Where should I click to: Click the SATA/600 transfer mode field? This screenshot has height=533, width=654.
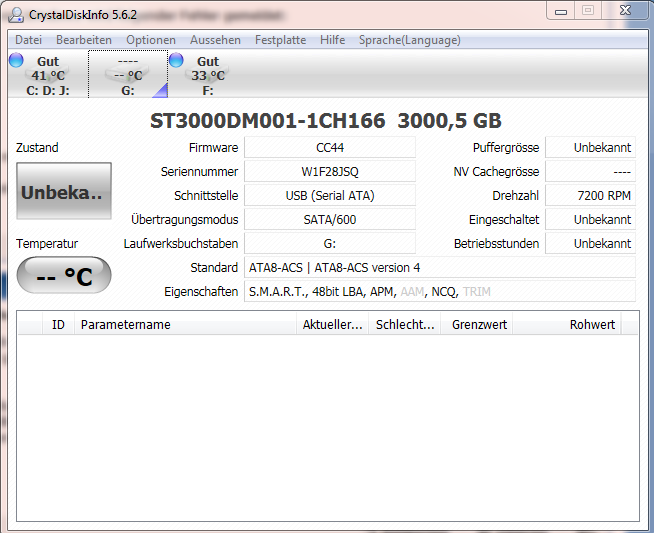click(330, 220)
